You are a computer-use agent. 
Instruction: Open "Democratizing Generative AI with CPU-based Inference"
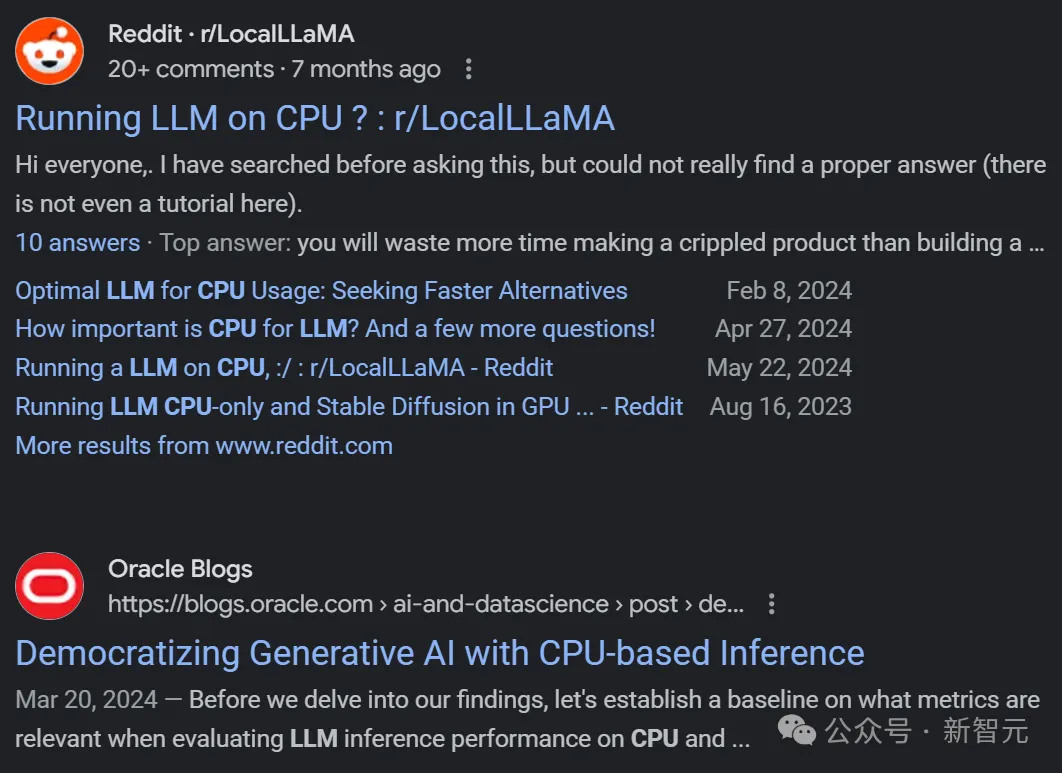[440, 653]
